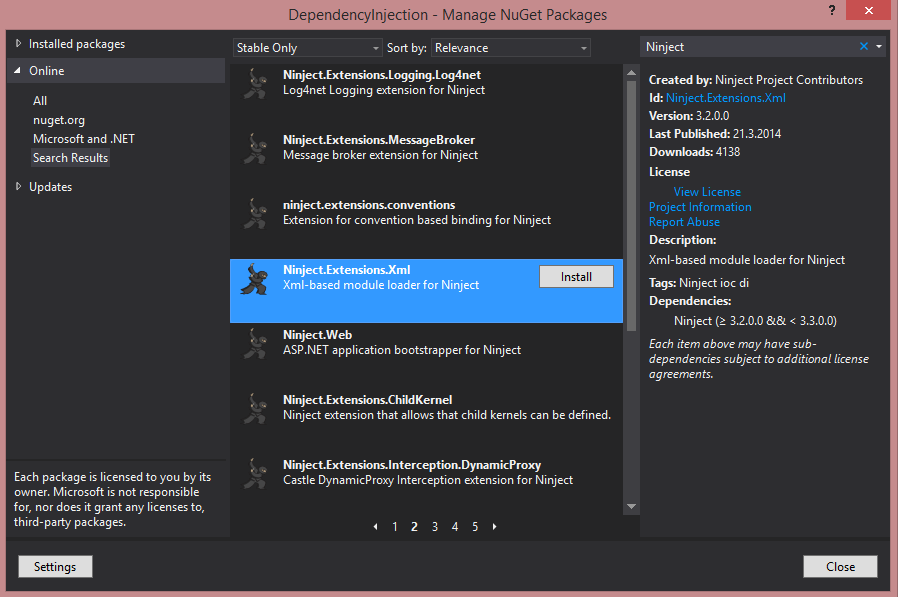
Task: Select the ninject.extensions.conventions package
Action: point(426,226)
